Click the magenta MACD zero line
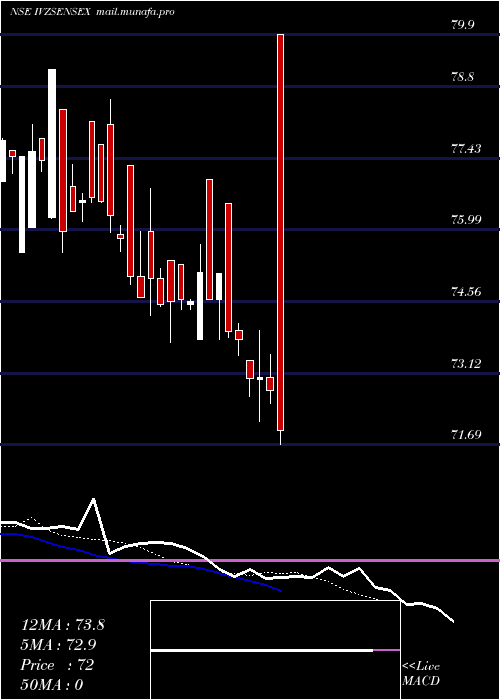 [250, 560]
